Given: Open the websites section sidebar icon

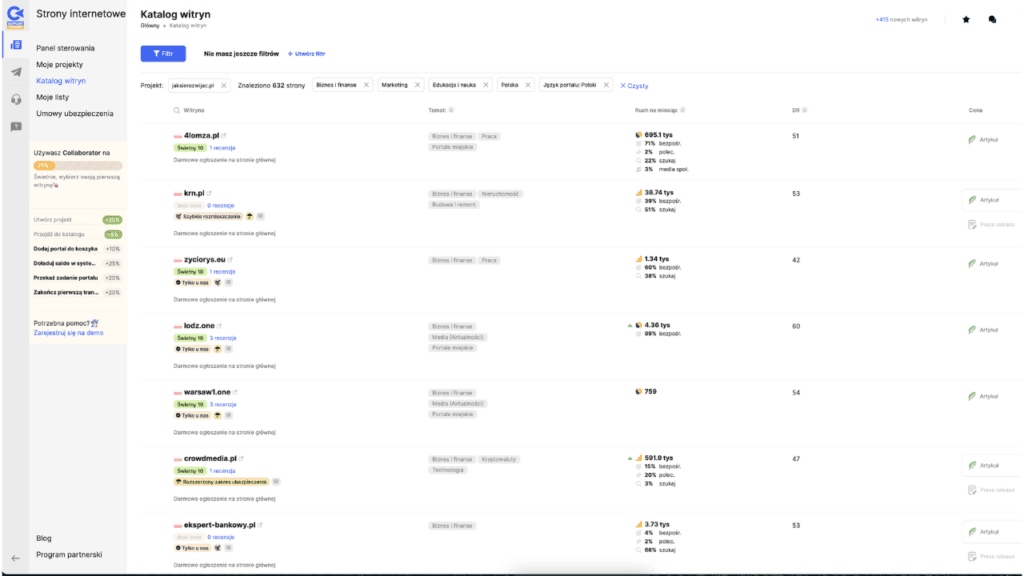Looking at the screenshot, I should (x=16, y=45).
